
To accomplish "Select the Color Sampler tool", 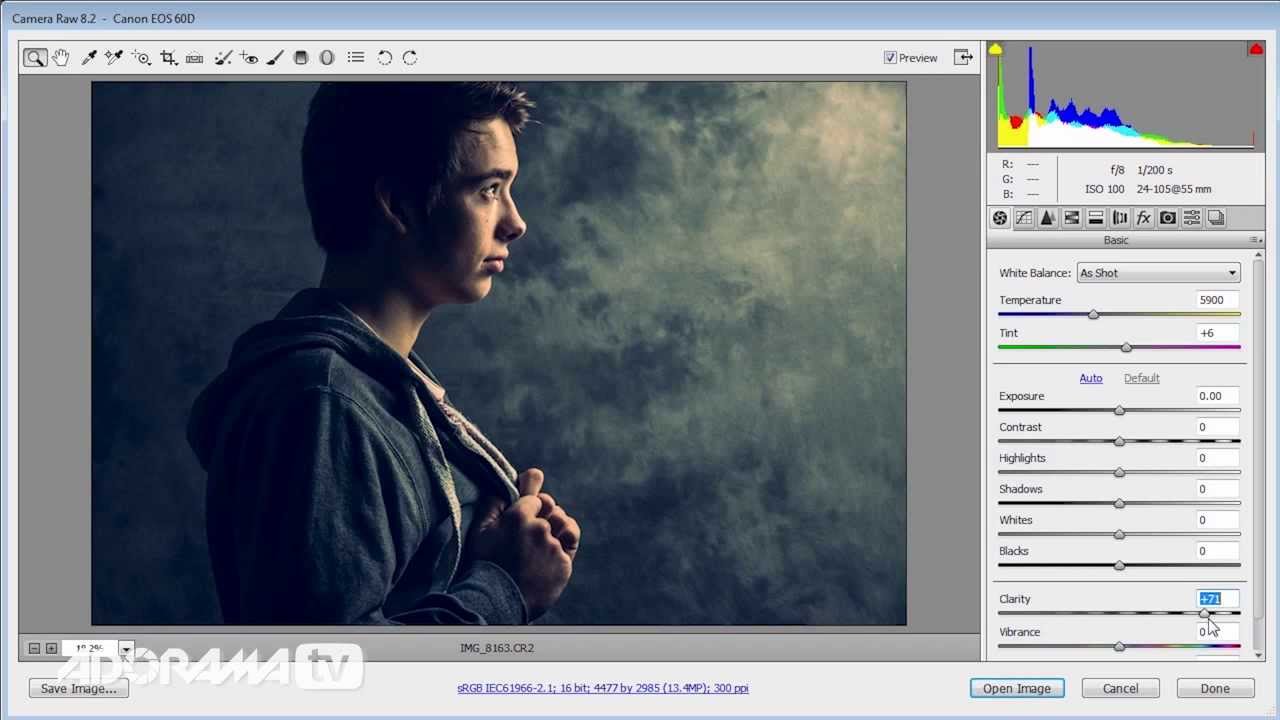I will click(114, 58).
